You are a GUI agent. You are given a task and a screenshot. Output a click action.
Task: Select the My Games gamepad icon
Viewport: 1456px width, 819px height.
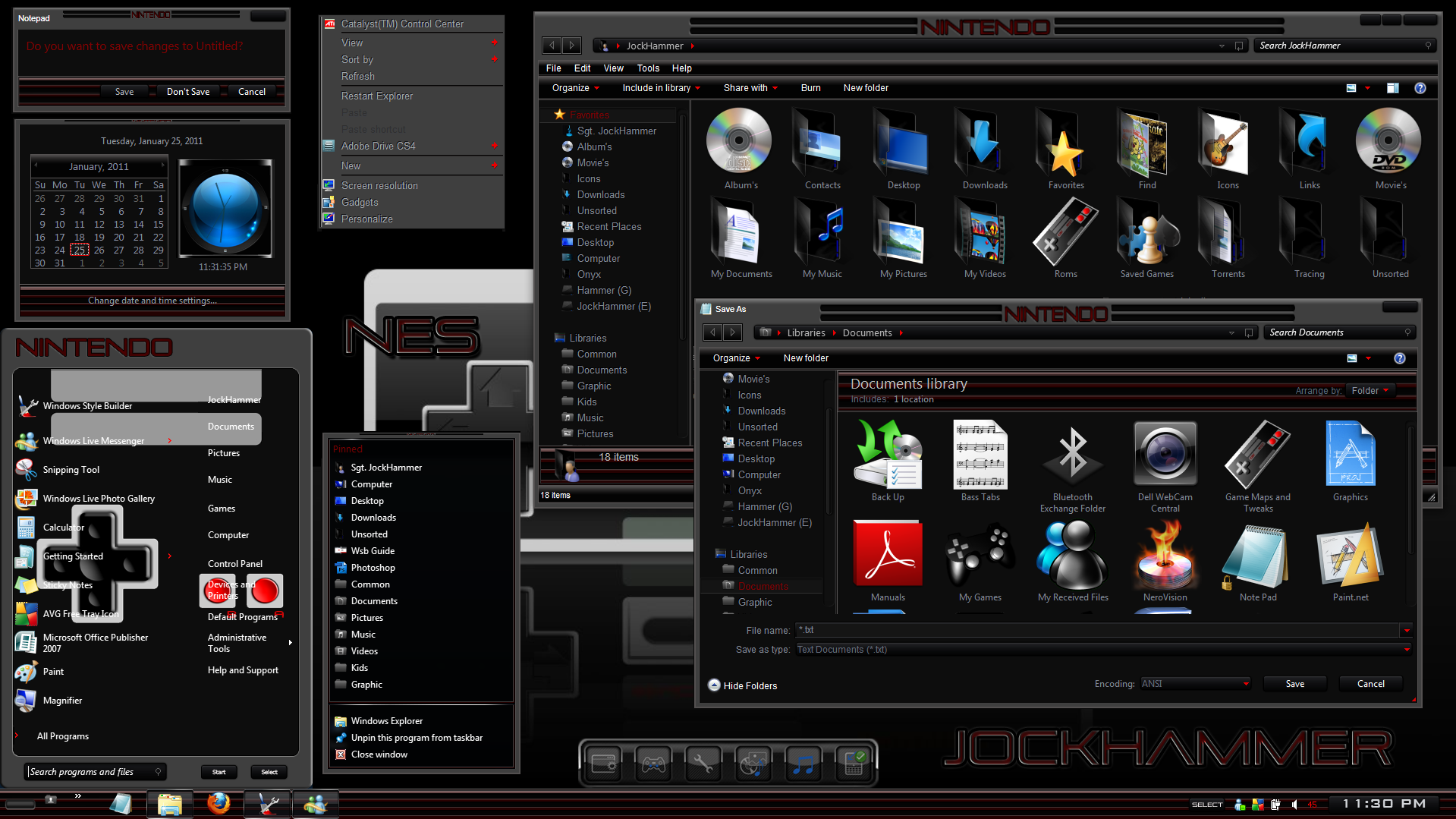pyautogui.click(x=980, y=554)
